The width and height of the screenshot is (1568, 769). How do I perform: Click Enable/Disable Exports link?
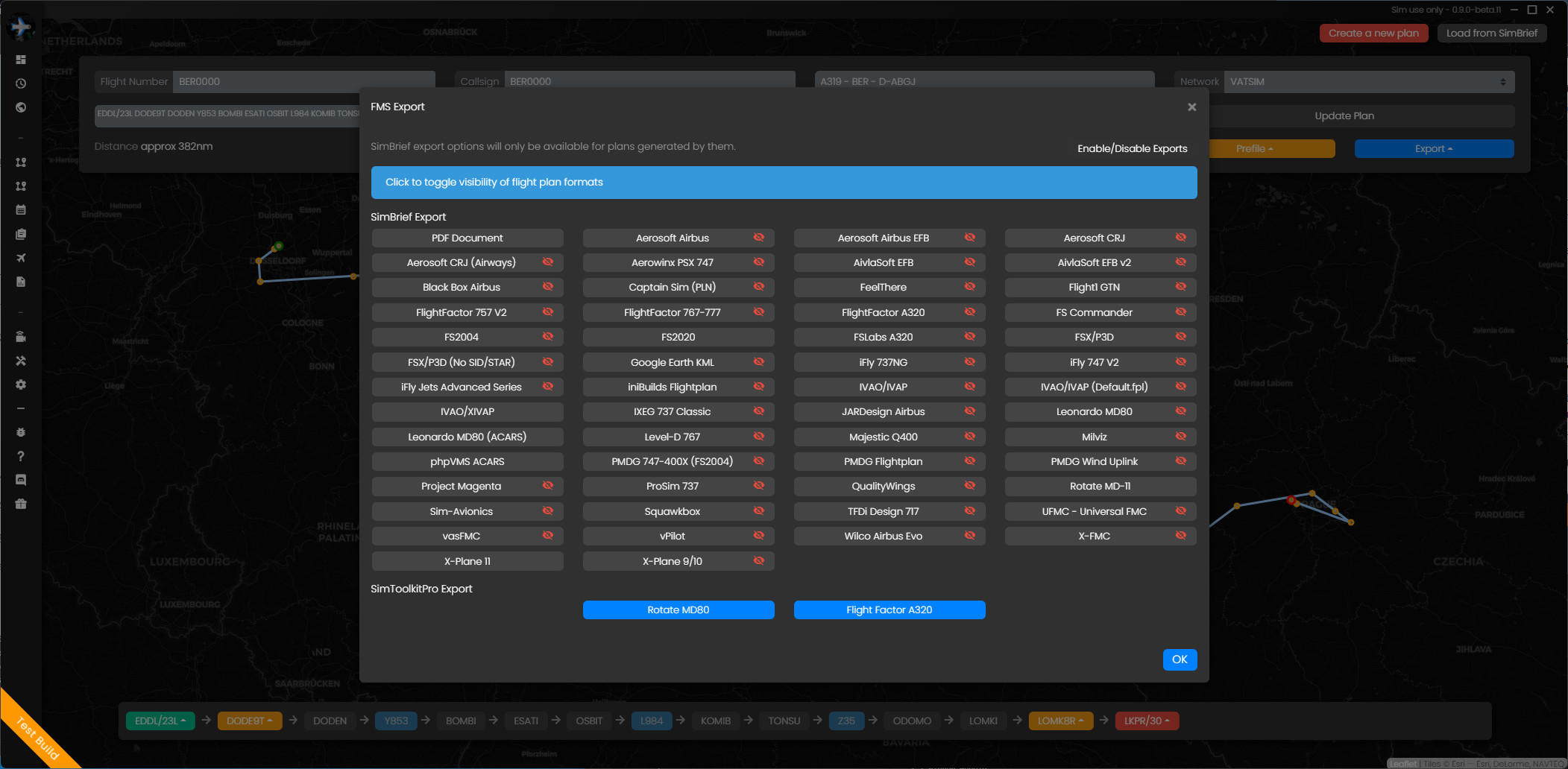1132,148
